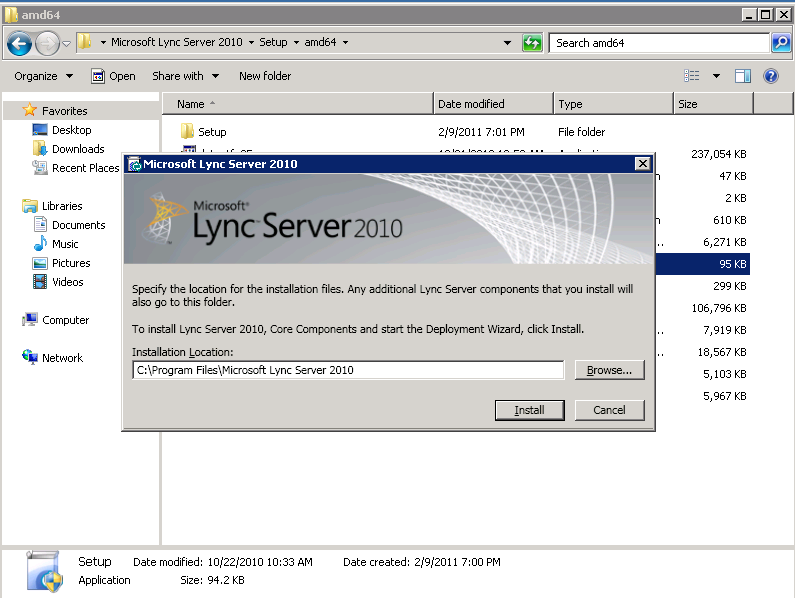Select Favorites in the navigation pane
The image size is (795, 598).
pos(55,111)
